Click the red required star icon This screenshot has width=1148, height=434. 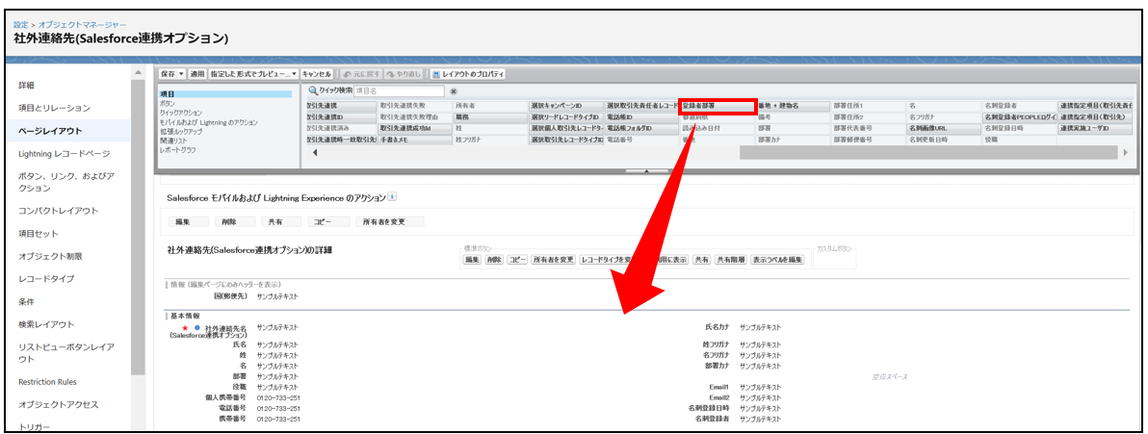[x=185, y=328]
